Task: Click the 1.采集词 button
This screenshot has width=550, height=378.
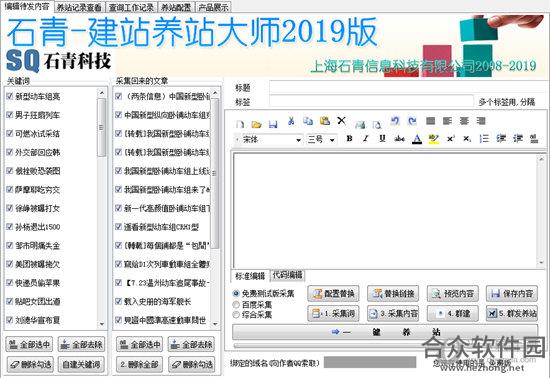Action: (333, 313)
